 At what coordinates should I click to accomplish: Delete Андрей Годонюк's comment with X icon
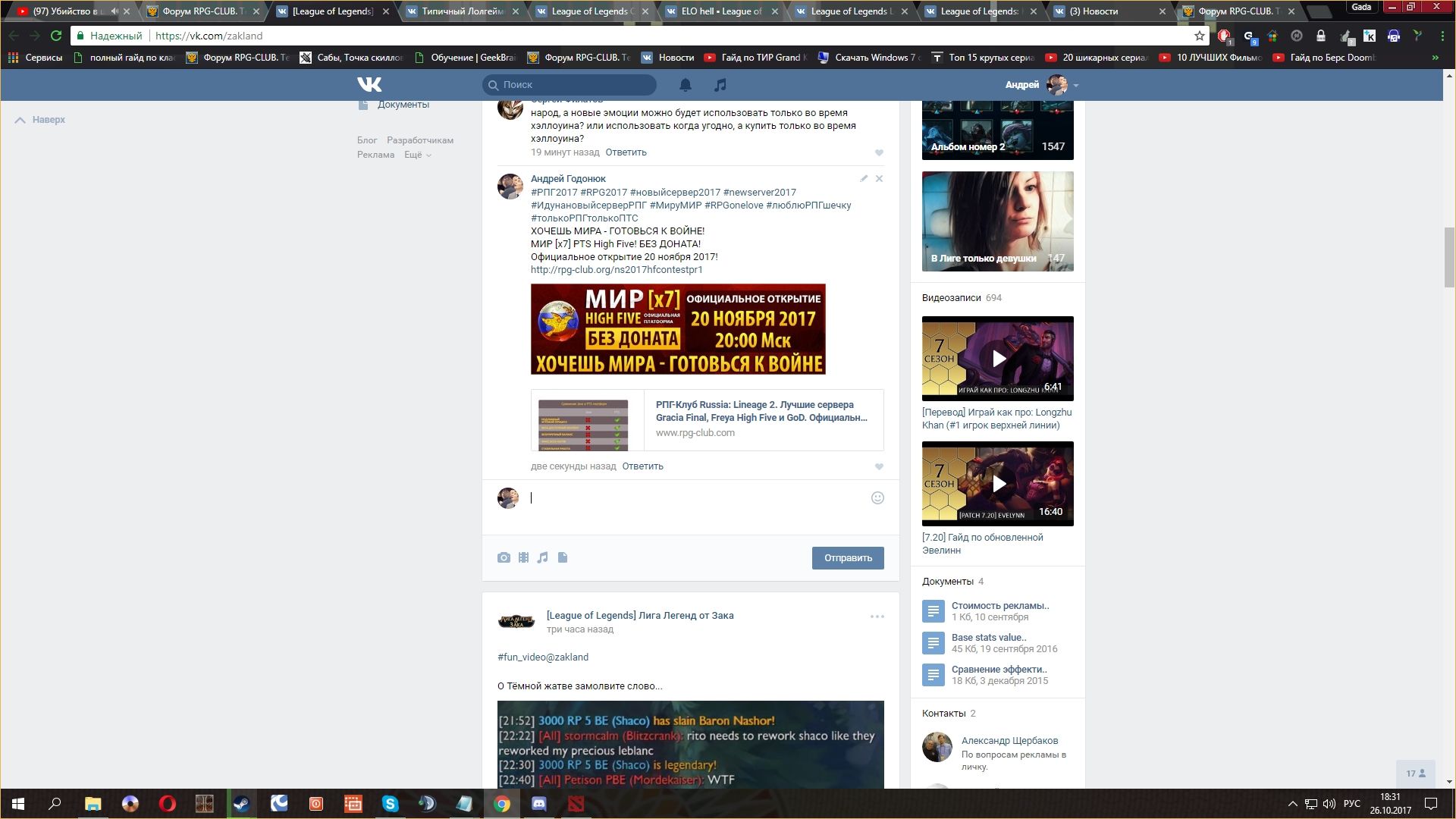pyautogui.click(x=879, y=179)
